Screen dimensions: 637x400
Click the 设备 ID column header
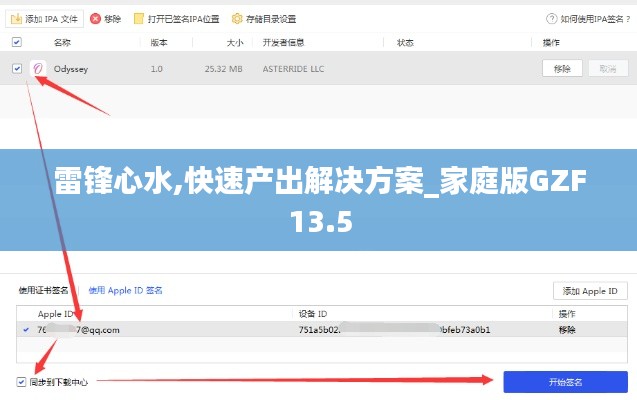click(313, 314)
